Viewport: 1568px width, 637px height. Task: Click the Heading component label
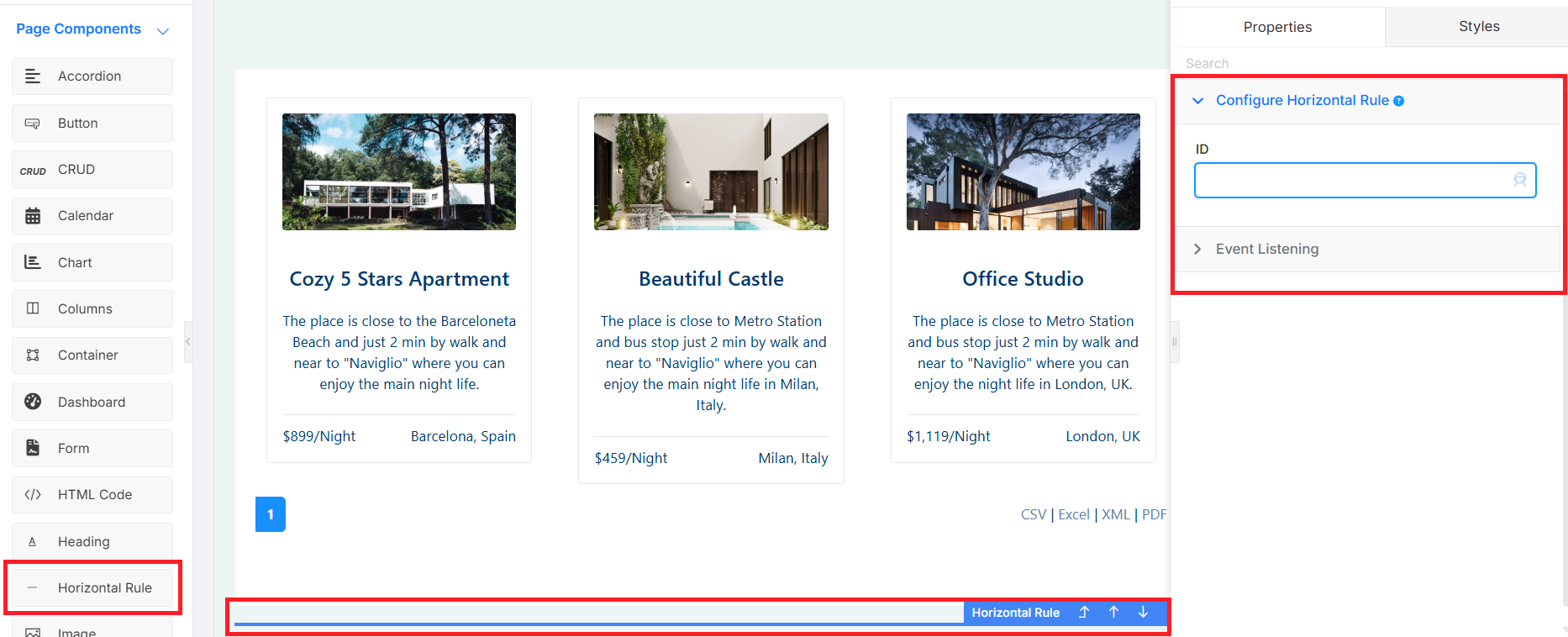[x=84, y=542]
